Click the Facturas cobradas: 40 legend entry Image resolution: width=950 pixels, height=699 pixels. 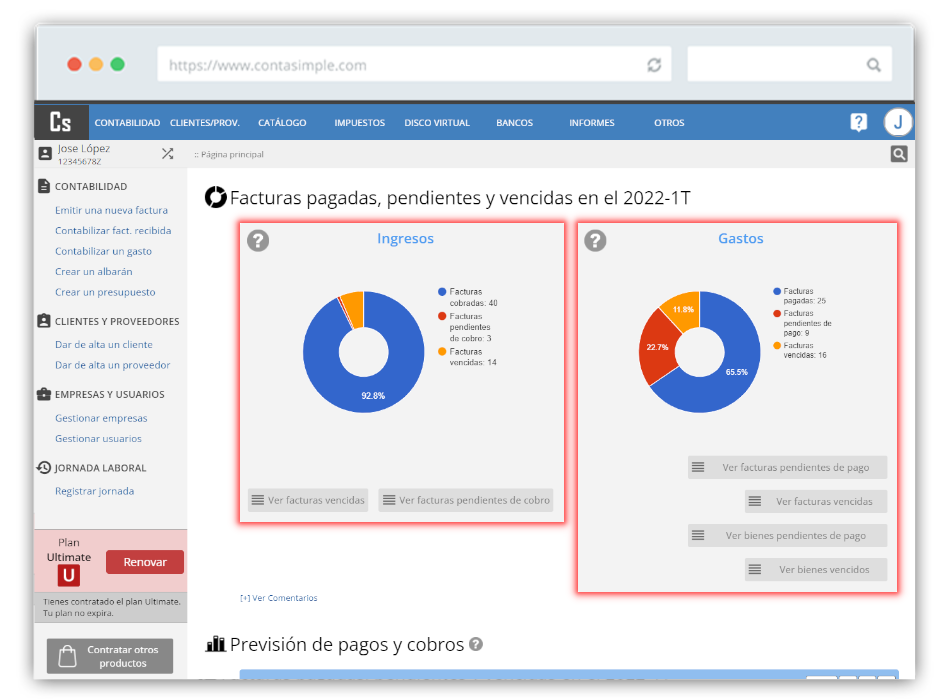point(468,297)
